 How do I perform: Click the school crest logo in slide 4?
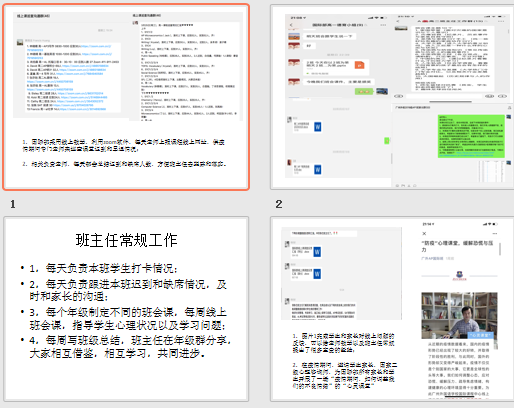pyautogui.click(x=459, y=275)
